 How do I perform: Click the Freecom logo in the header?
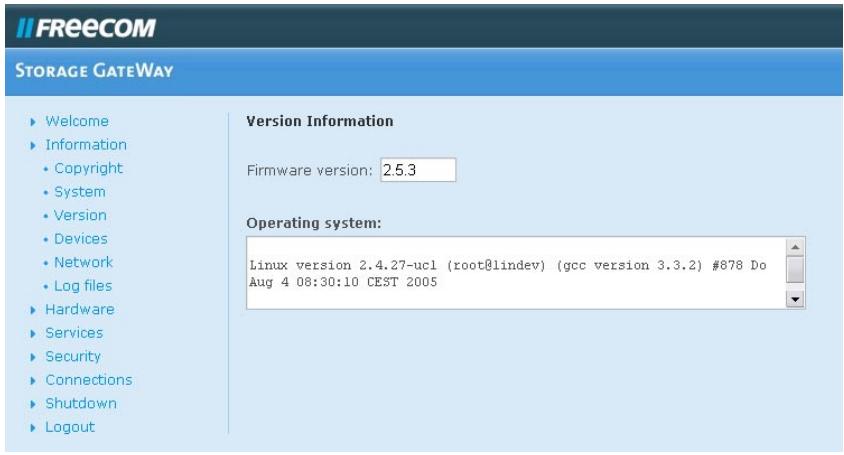[86, 27]
